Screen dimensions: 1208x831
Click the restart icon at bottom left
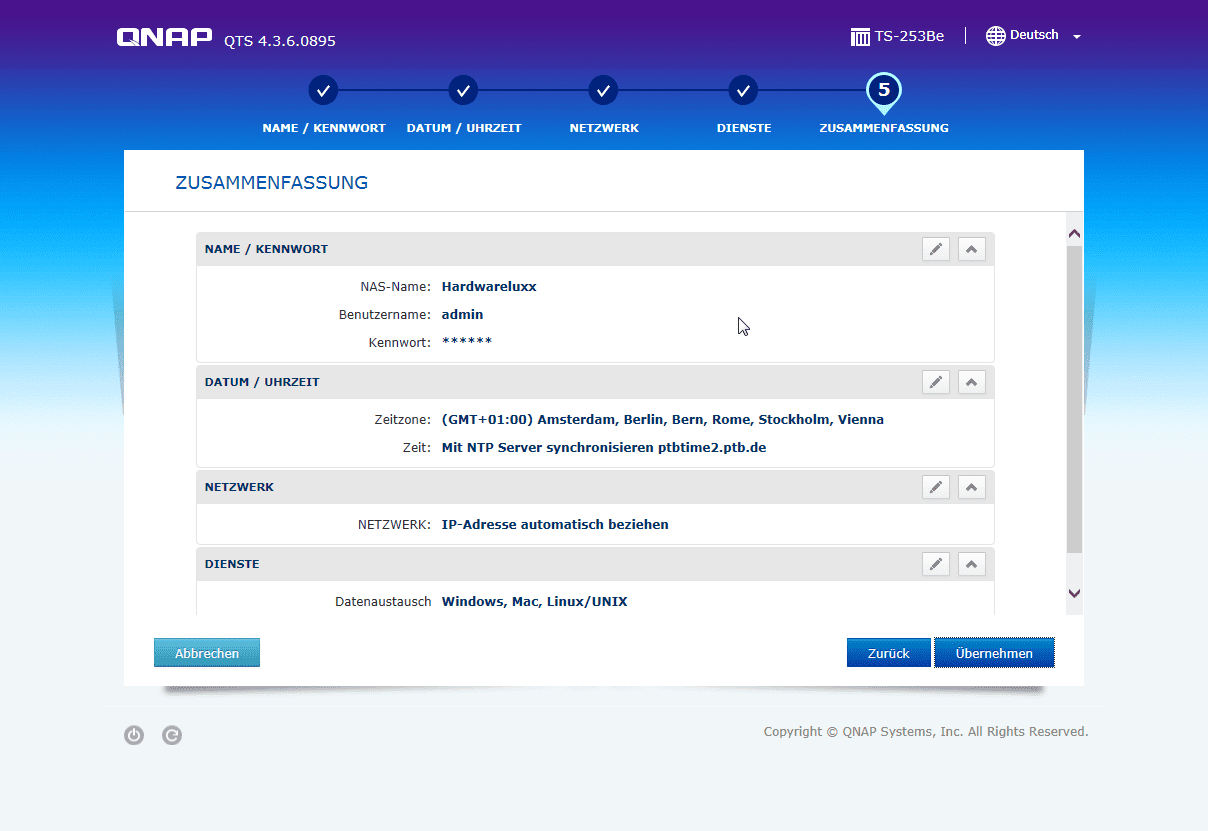pos(172,736)
